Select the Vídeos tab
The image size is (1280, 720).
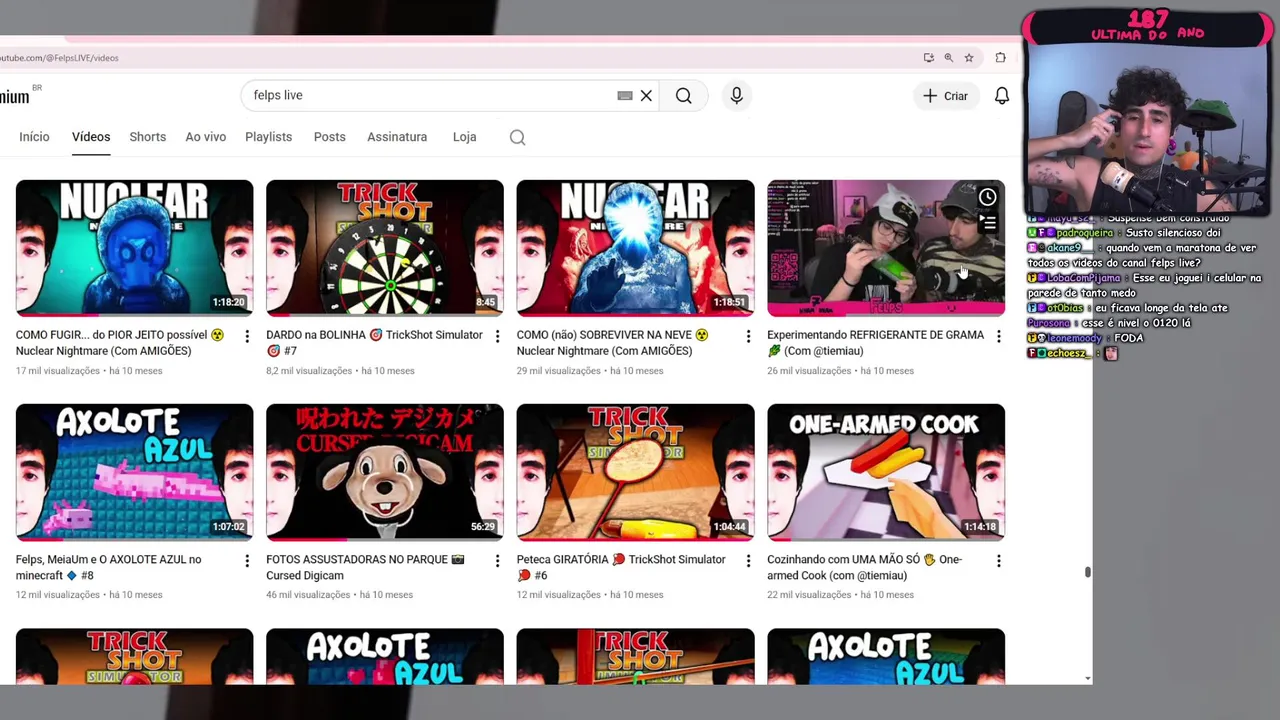point(91,137)
